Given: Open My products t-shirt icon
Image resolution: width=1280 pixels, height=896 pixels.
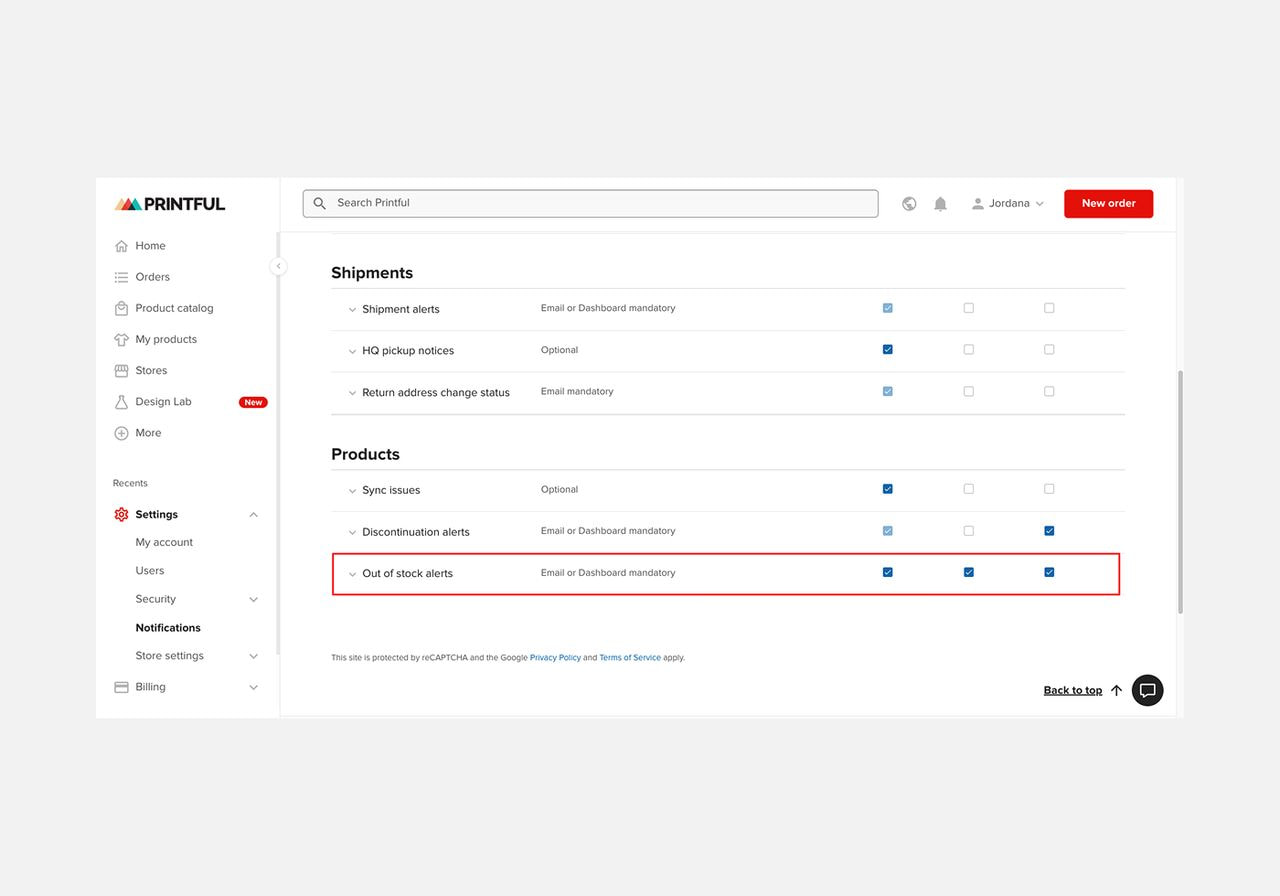Looking at the screenshot, I should click(121, 340).
